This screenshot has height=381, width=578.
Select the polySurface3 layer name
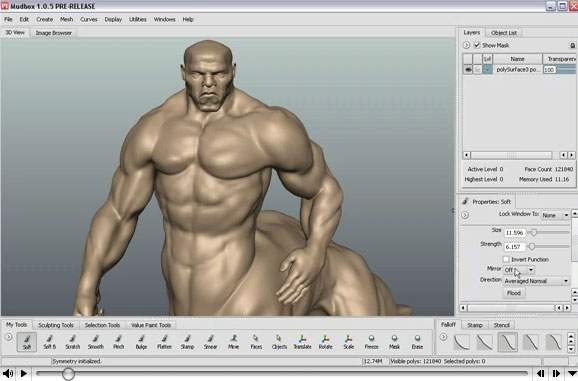(x=518, y=69)
